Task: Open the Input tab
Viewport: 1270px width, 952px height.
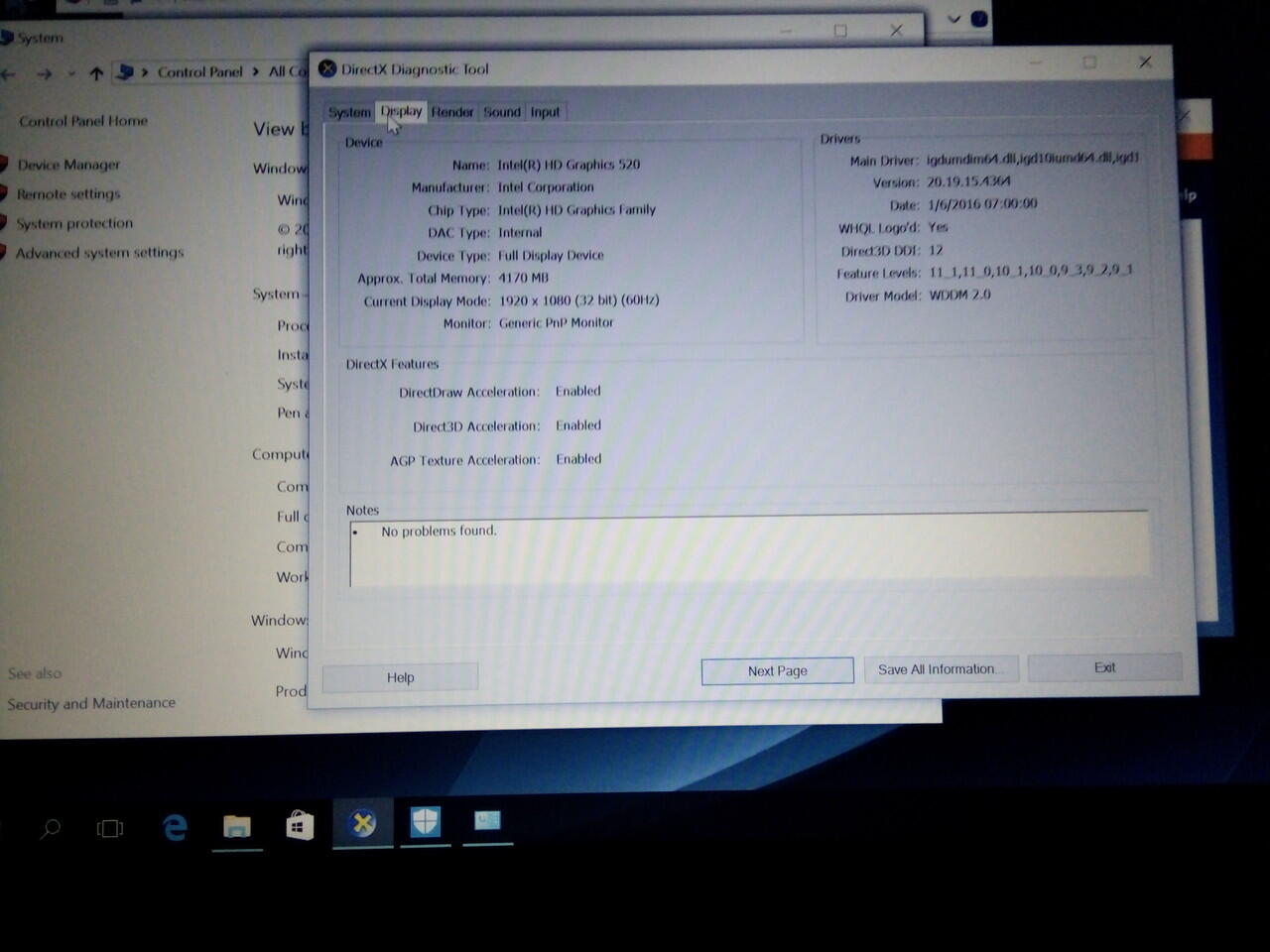Action: [x=545, y=112]
